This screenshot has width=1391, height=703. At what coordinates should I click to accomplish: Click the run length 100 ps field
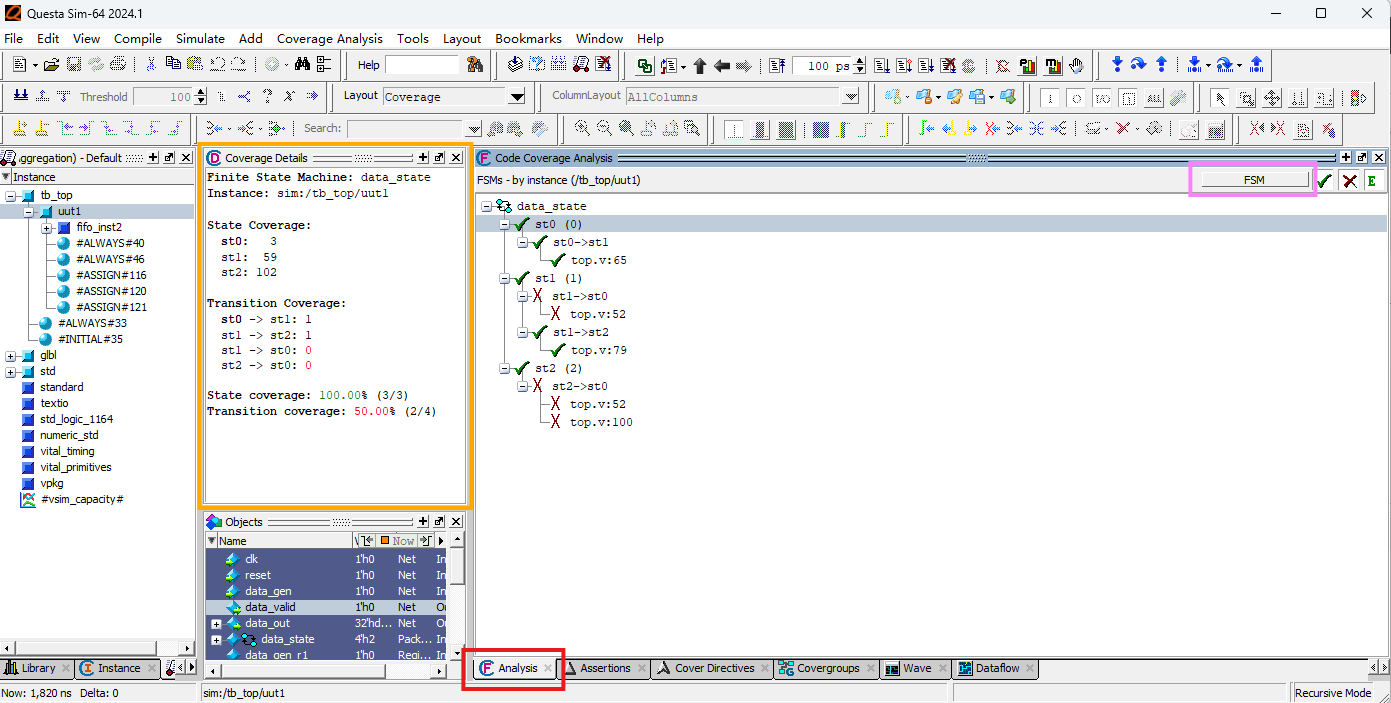(822, 66)
